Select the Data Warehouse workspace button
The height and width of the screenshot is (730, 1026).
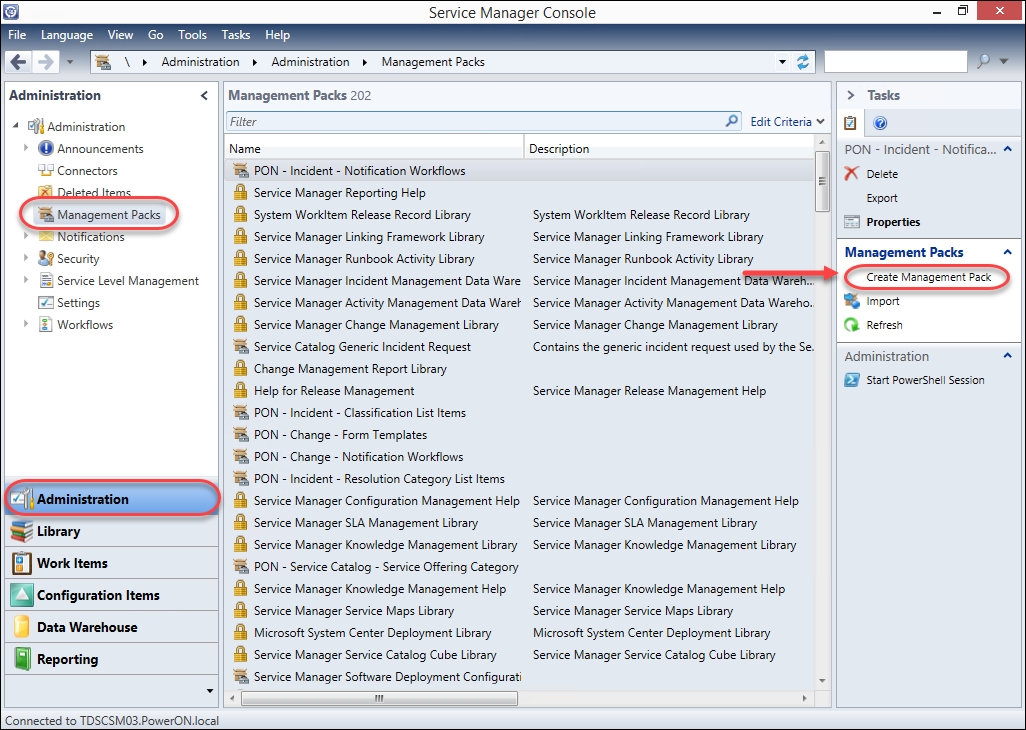click(112, 627)
